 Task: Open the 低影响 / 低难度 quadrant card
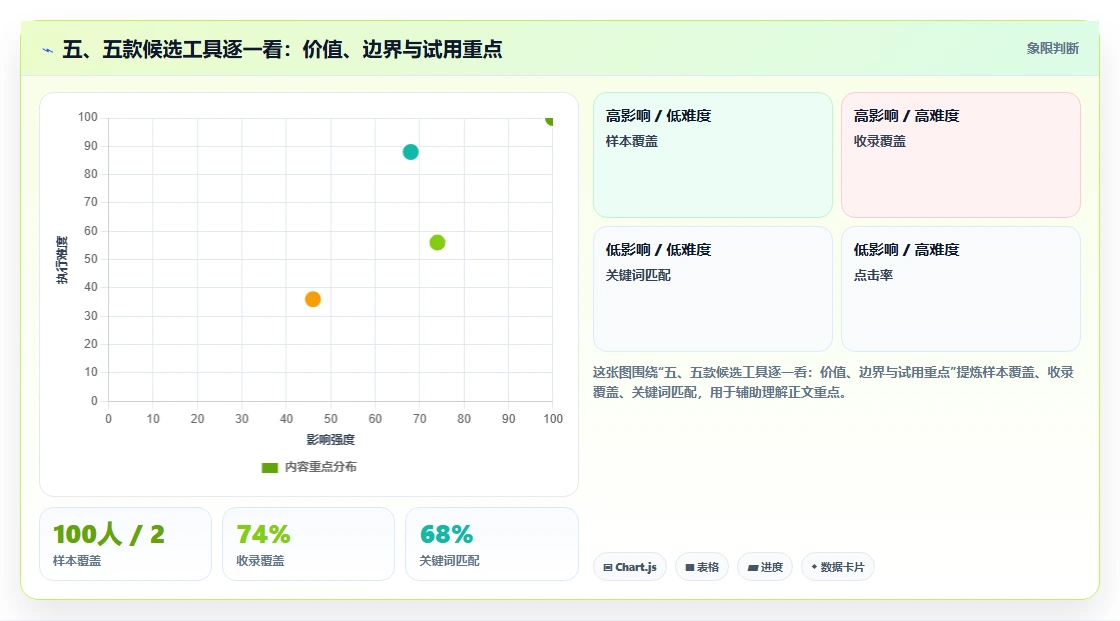pos(713,289)
